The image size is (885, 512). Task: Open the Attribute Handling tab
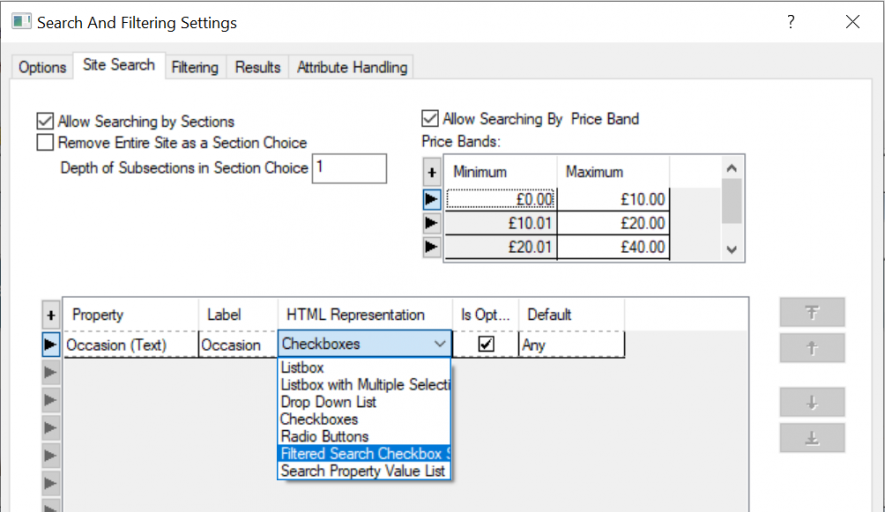352,67
